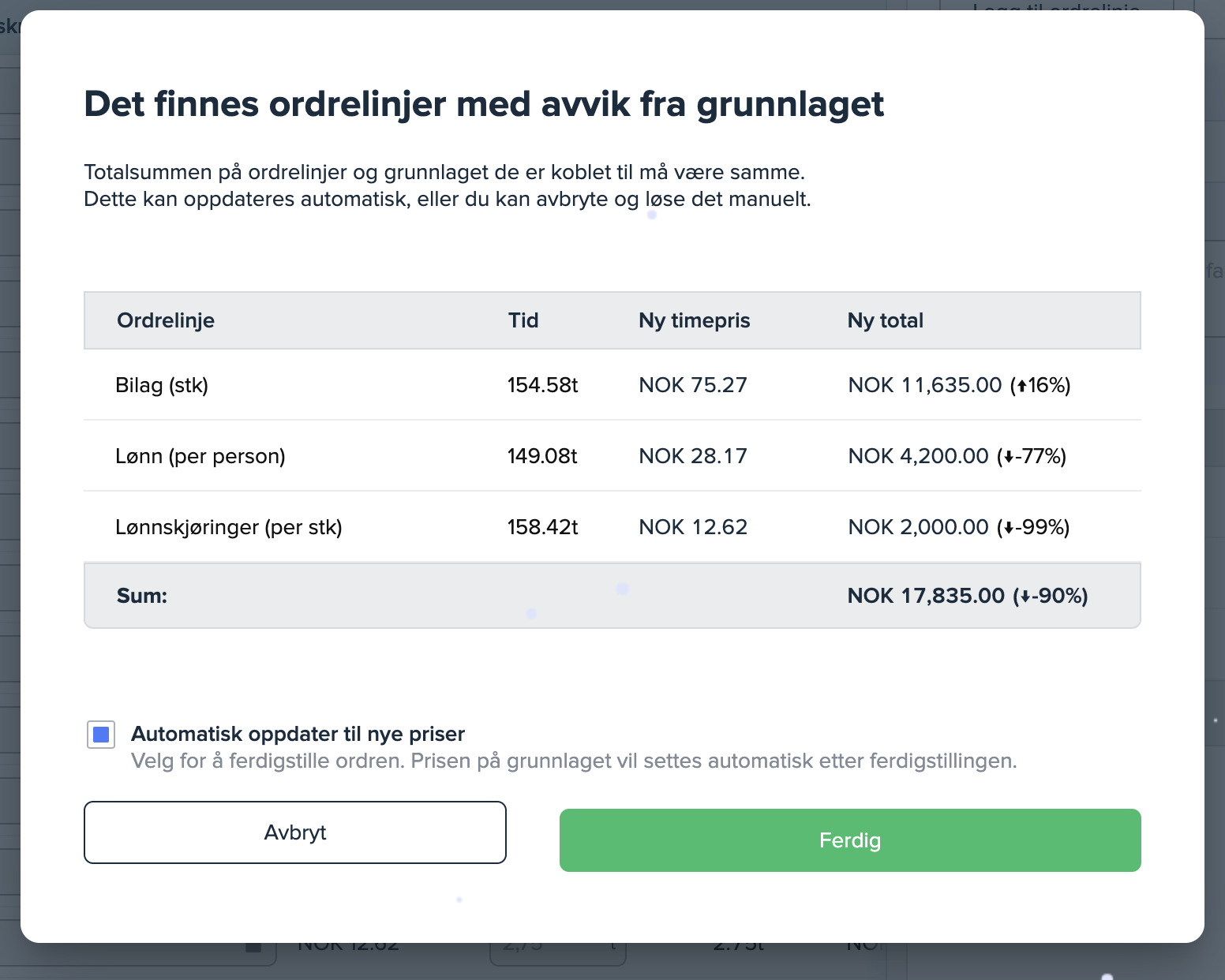Click the down arrow icon beside -99%
The image size is (1225, 980).
pos(1008,528)
